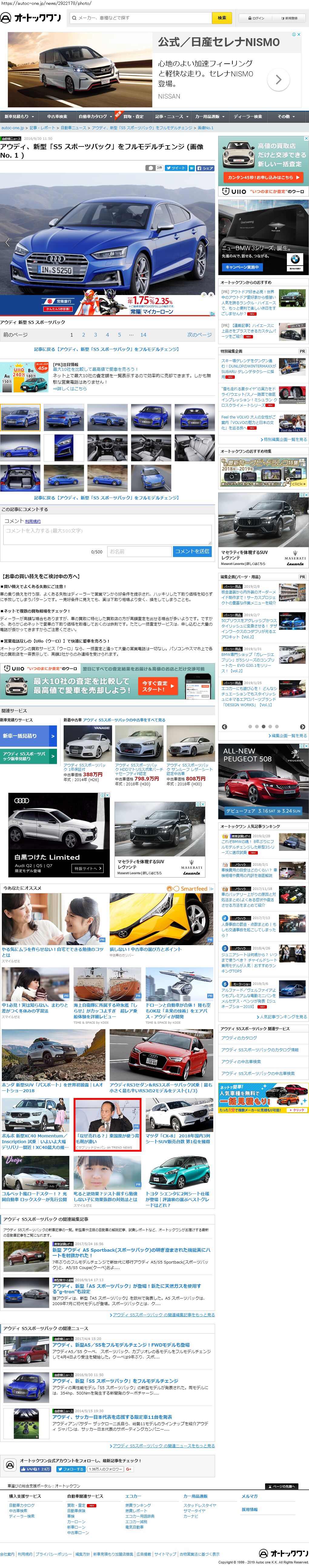Screen dimensions: 309x1568
Task: Close the マイカーローン ad below the photo
Action: [x=211, y=295]
